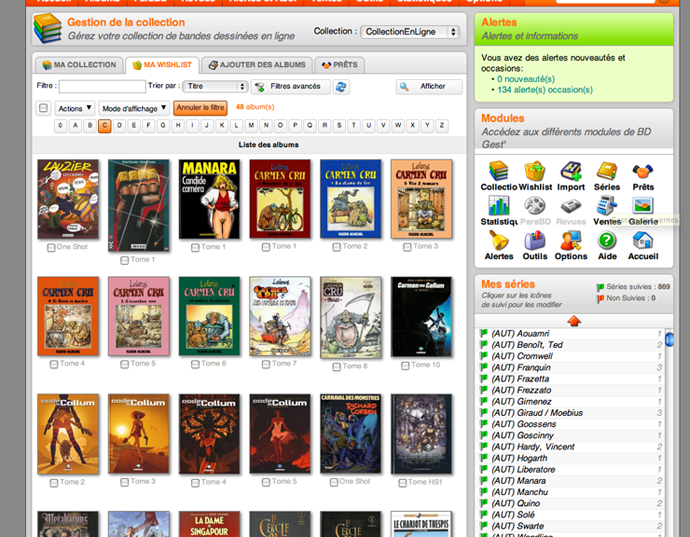Open the Aide question-mark icon
690x537 pixels.
point(607,240)
